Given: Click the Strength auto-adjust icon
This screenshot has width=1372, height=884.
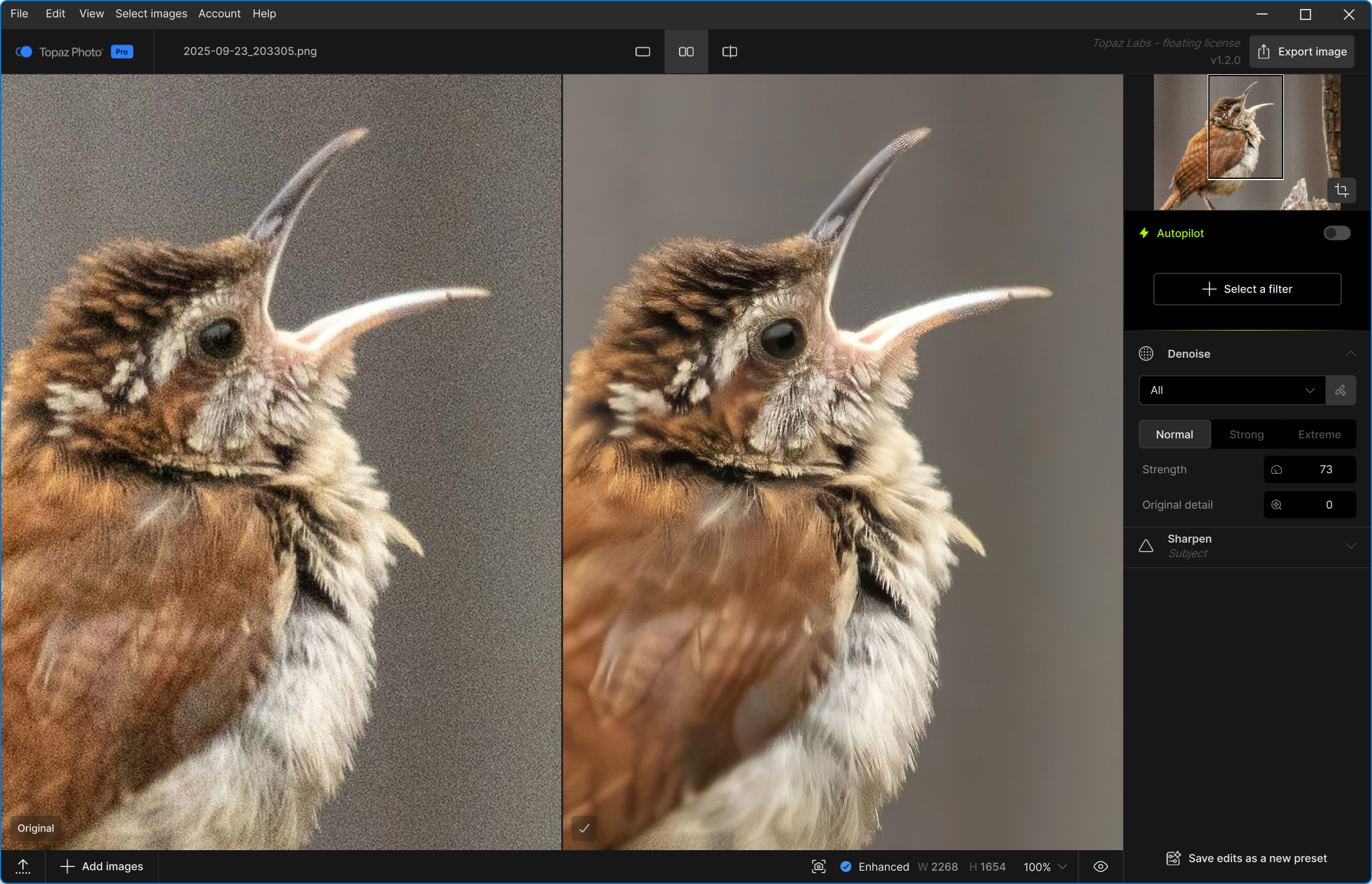Looking at the screenshot, I should click(x=1277, y=469).
